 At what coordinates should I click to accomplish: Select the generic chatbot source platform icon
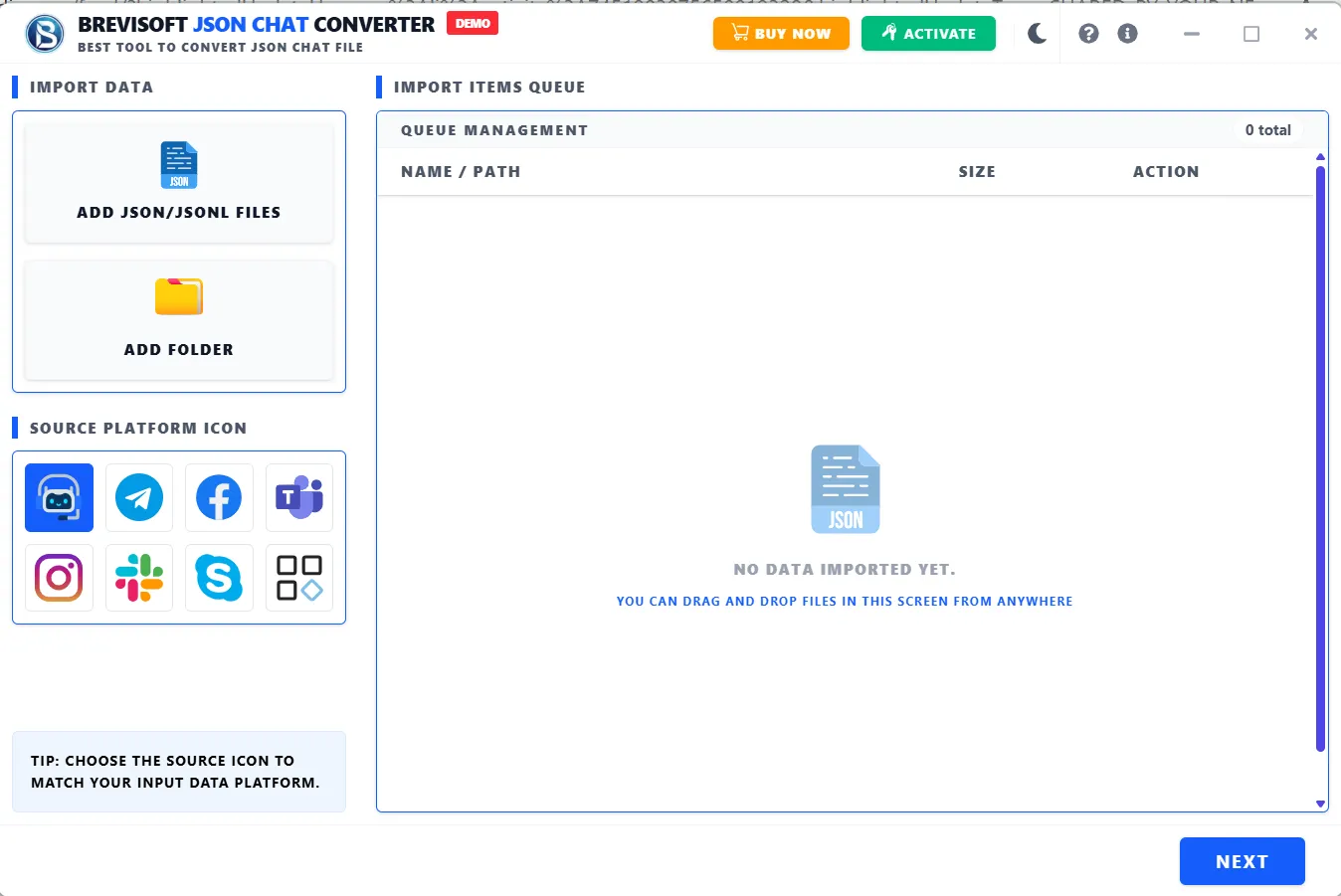[59, 497]
